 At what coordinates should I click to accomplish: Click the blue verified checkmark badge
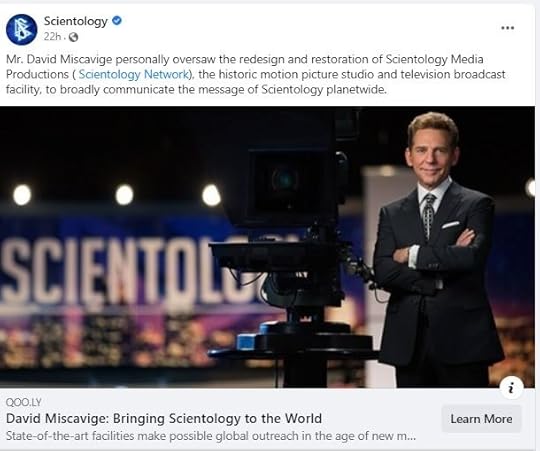point(117,21)
